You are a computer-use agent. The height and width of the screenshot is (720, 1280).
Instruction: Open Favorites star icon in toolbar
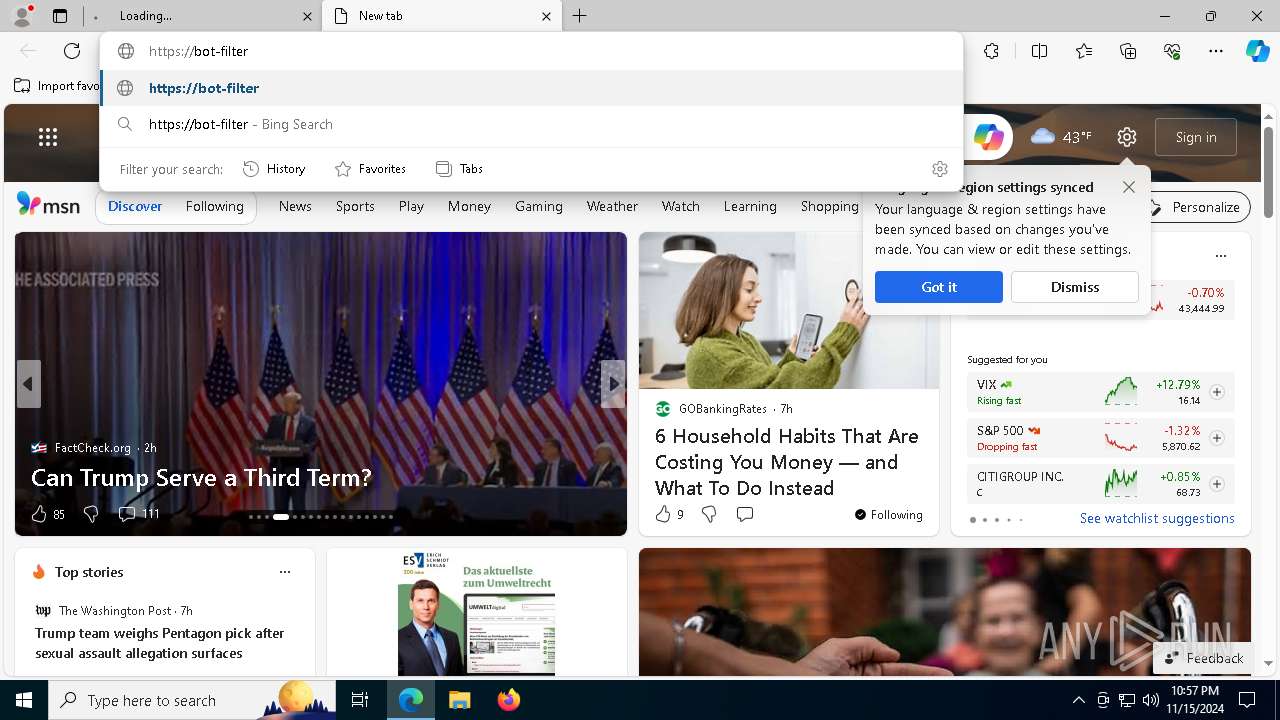[x=1084, y=51]
